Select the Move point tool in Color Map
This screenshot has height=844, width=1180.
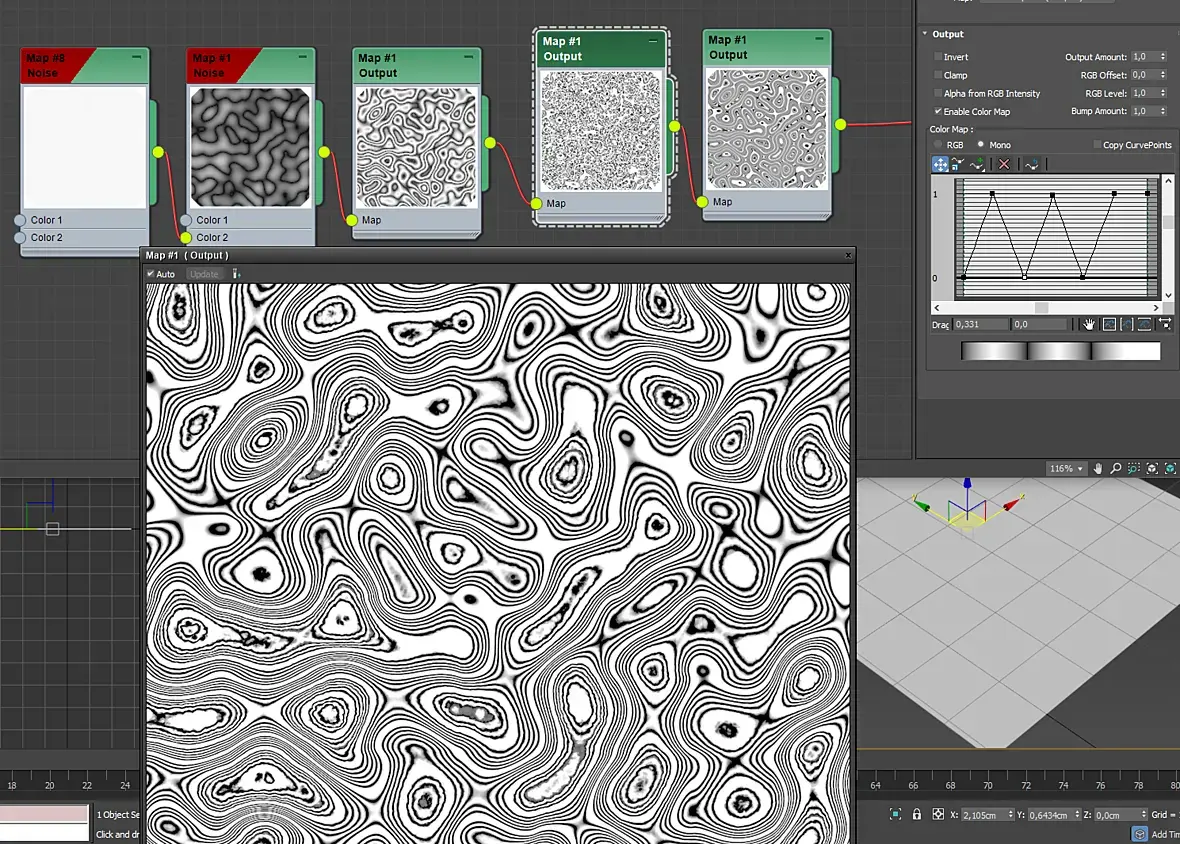[x=940, y=164]
